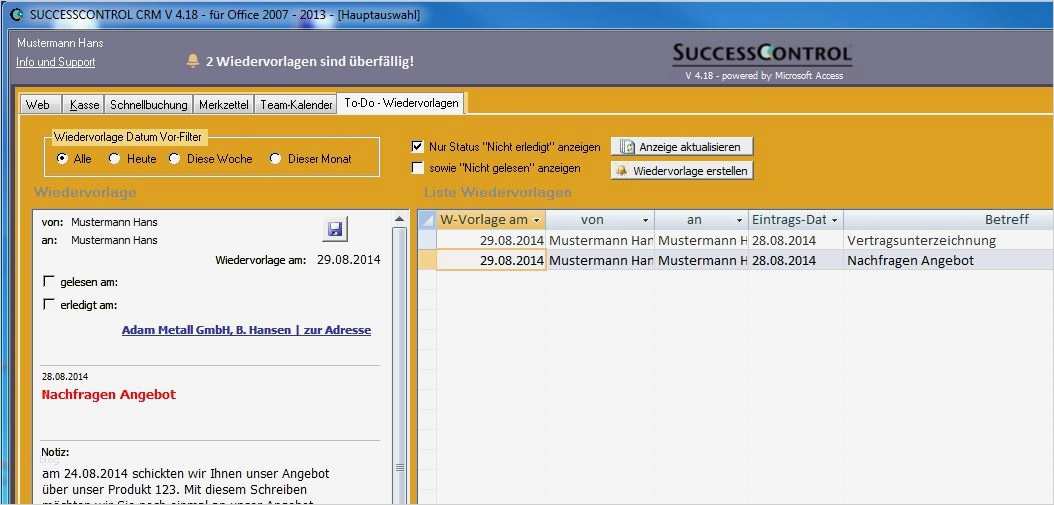Click Eintrags-Dat 28.08.2014 in Vertragsunterzeichnung row
This screenshot has height=505, width=1054.
click(796, 240)
